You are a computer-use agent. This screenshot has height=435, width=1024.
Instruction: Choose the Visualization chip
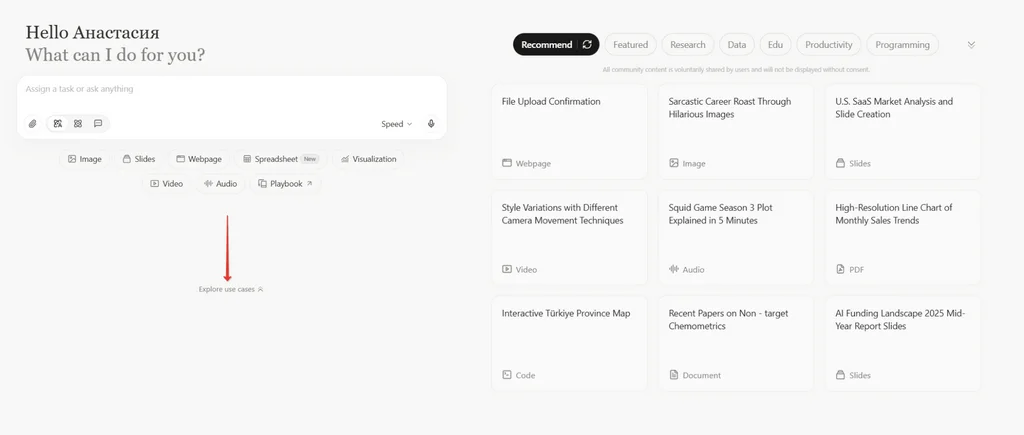pyautogui.click(x=368, y=159)
